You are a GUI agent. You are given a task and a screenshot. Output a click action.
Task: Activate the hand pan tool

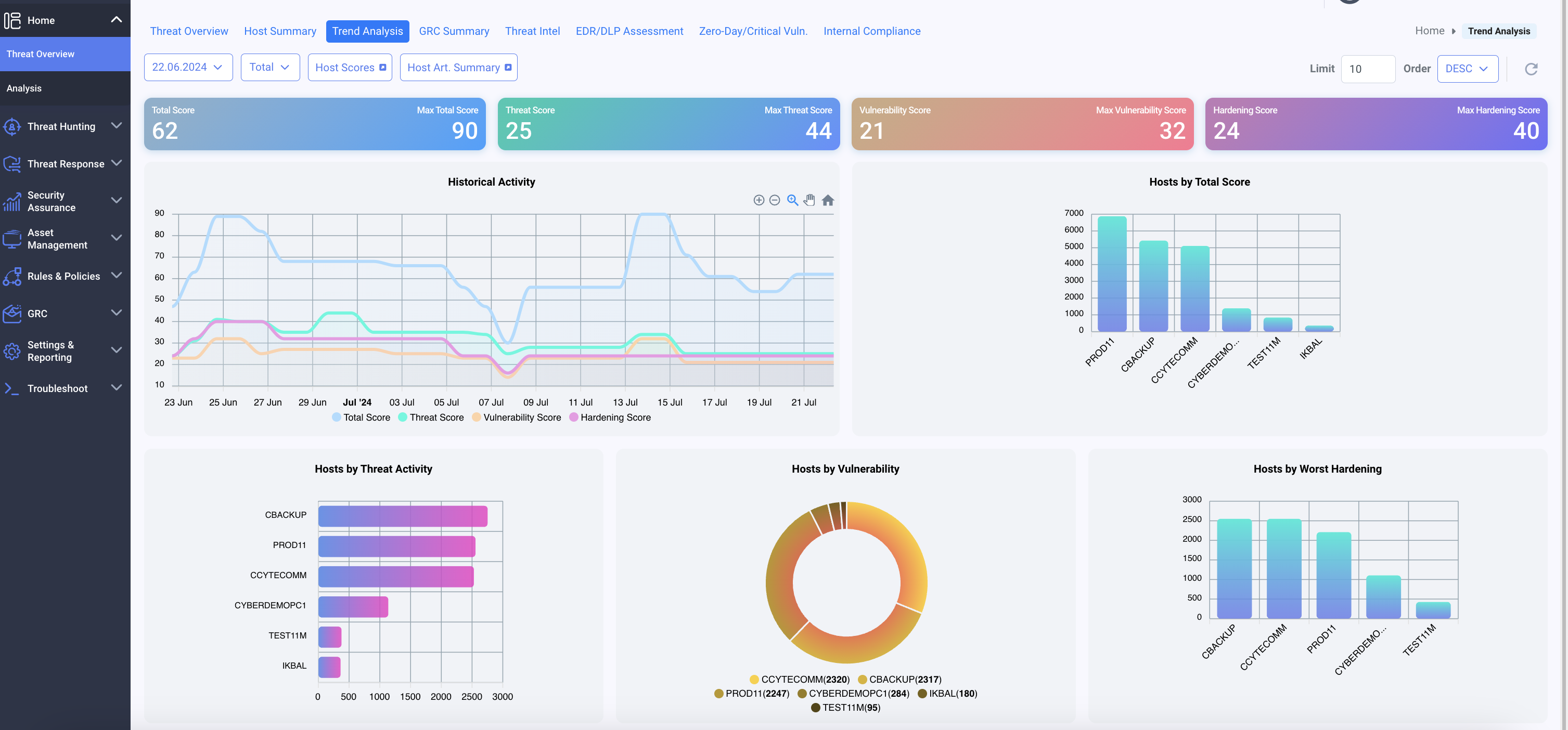809,200
